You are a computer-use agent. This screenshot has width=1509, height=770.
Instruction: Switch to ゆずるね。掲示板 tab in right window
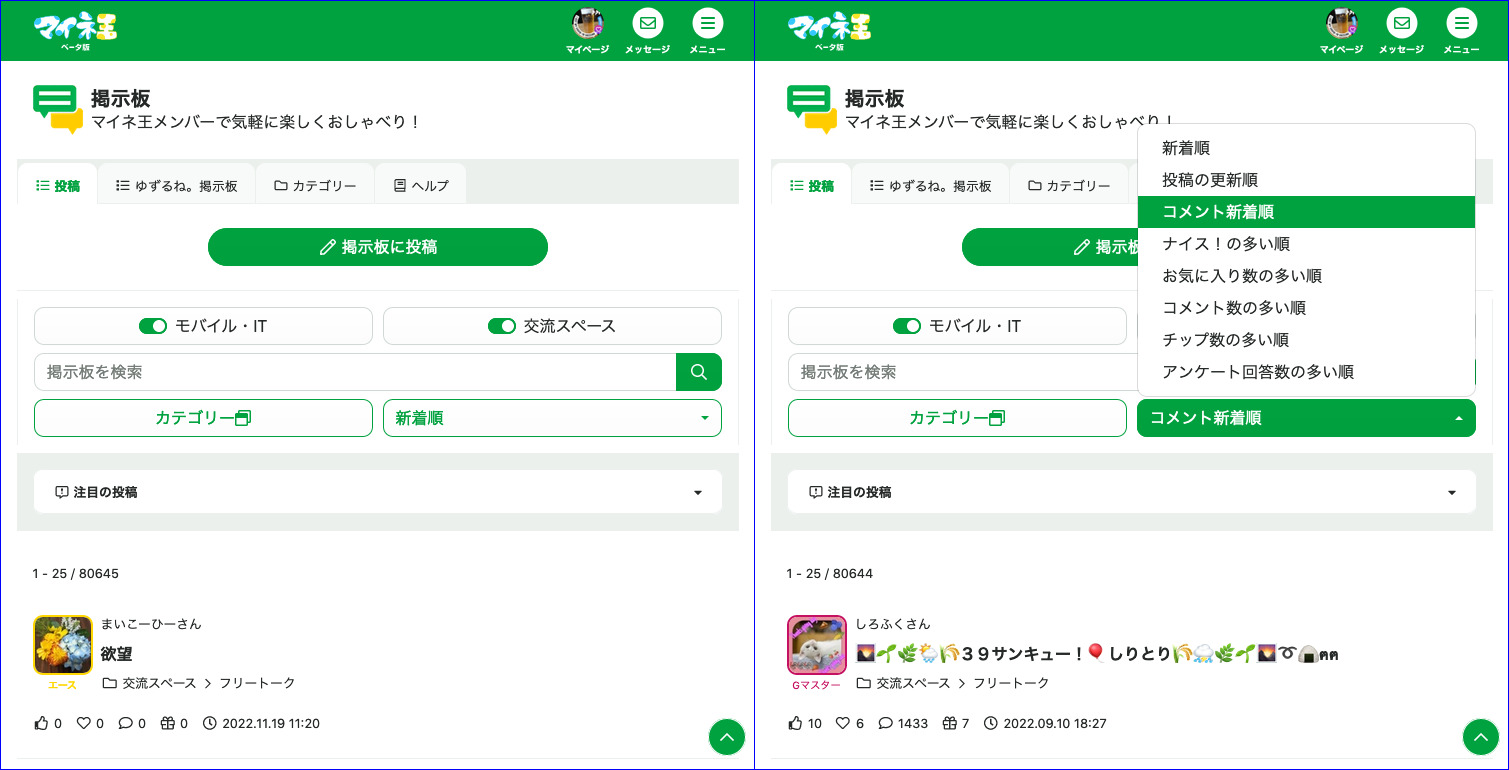click(x=931, y=185)
